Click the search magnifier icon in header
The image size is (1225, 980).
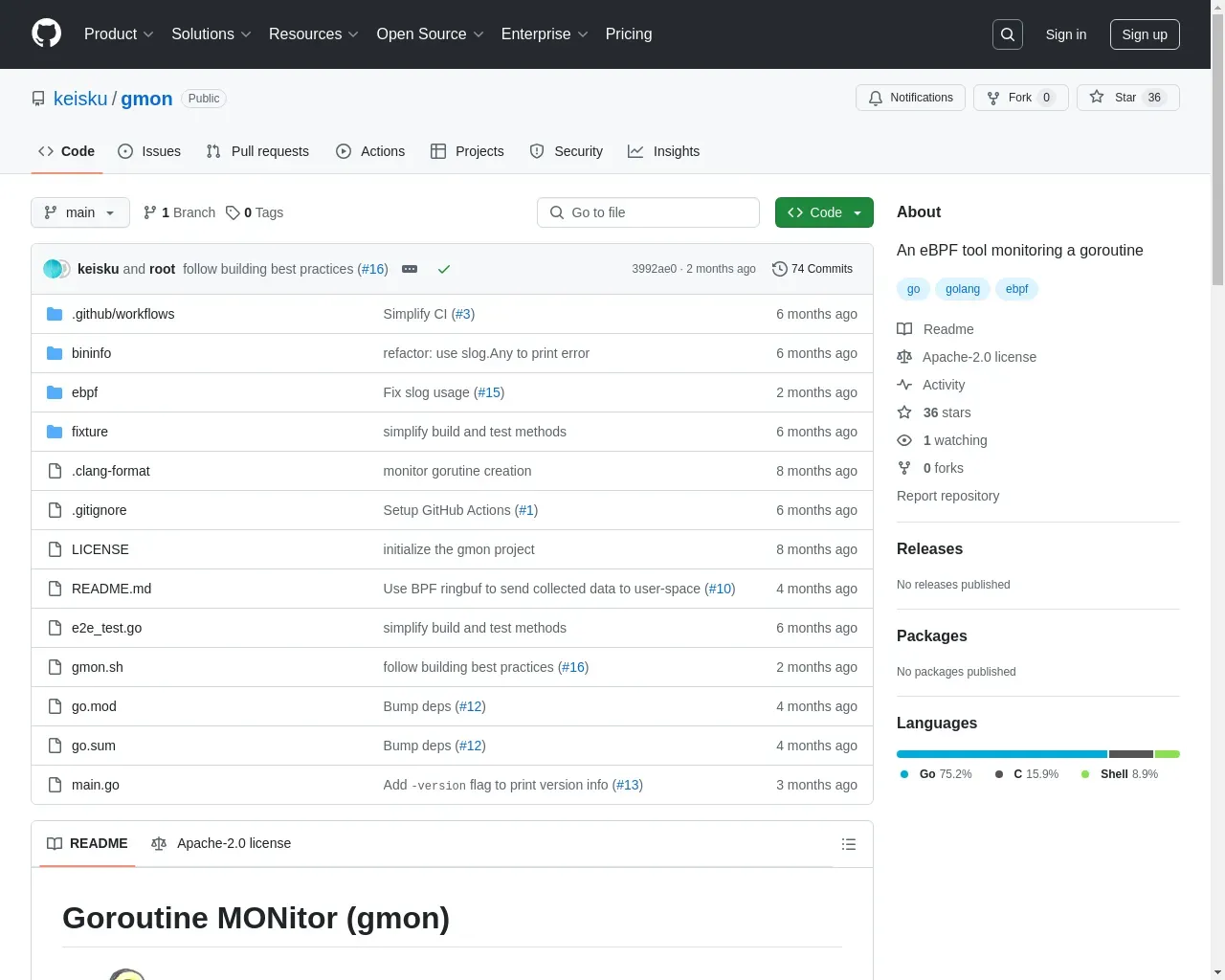(x=1008, y=34)
